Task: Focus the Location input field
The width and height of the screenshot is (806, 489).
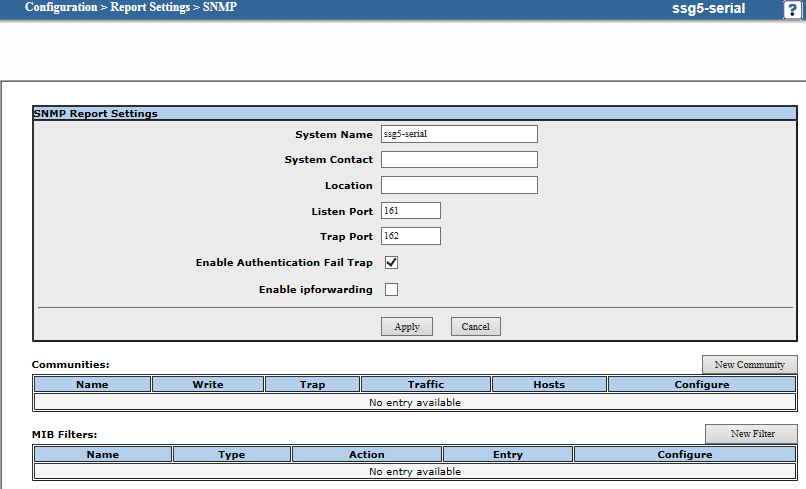Action: pos(459,185)
